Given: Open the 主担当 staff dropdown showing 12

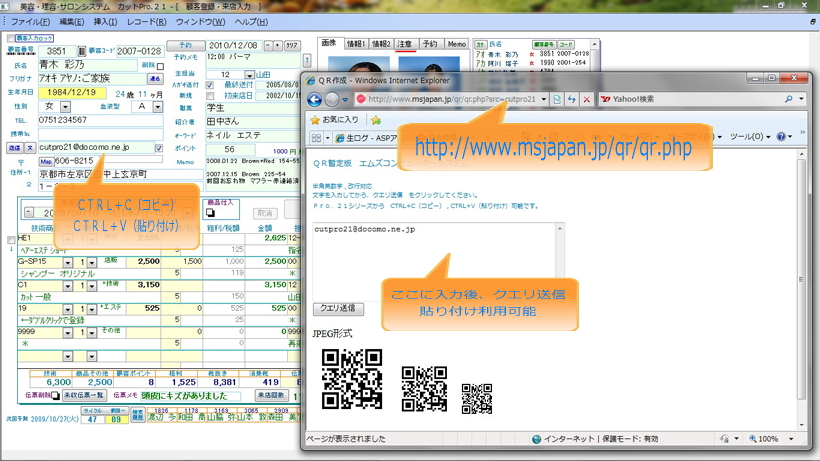Looking at the screenshot, I should (249, 75).
